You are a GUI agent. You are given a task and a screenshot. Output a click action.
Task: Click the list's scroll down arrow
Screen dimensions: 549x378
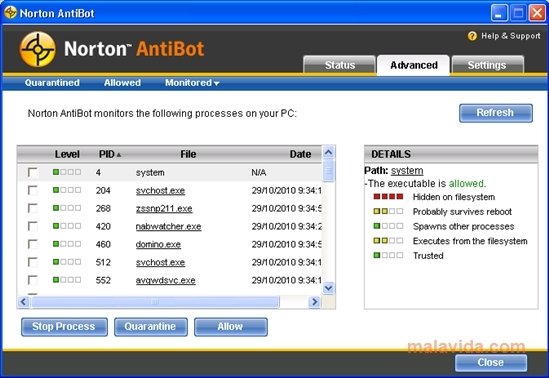point(328,288)
